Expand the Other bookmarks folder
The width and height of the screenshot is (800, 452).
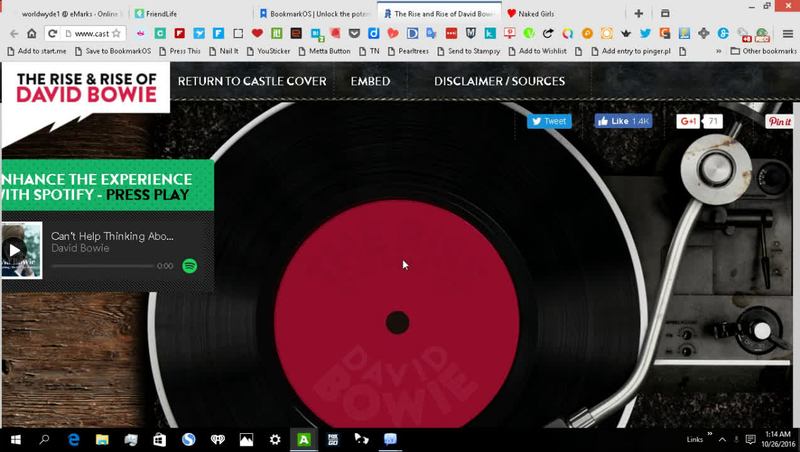click(x=762, y=50)
